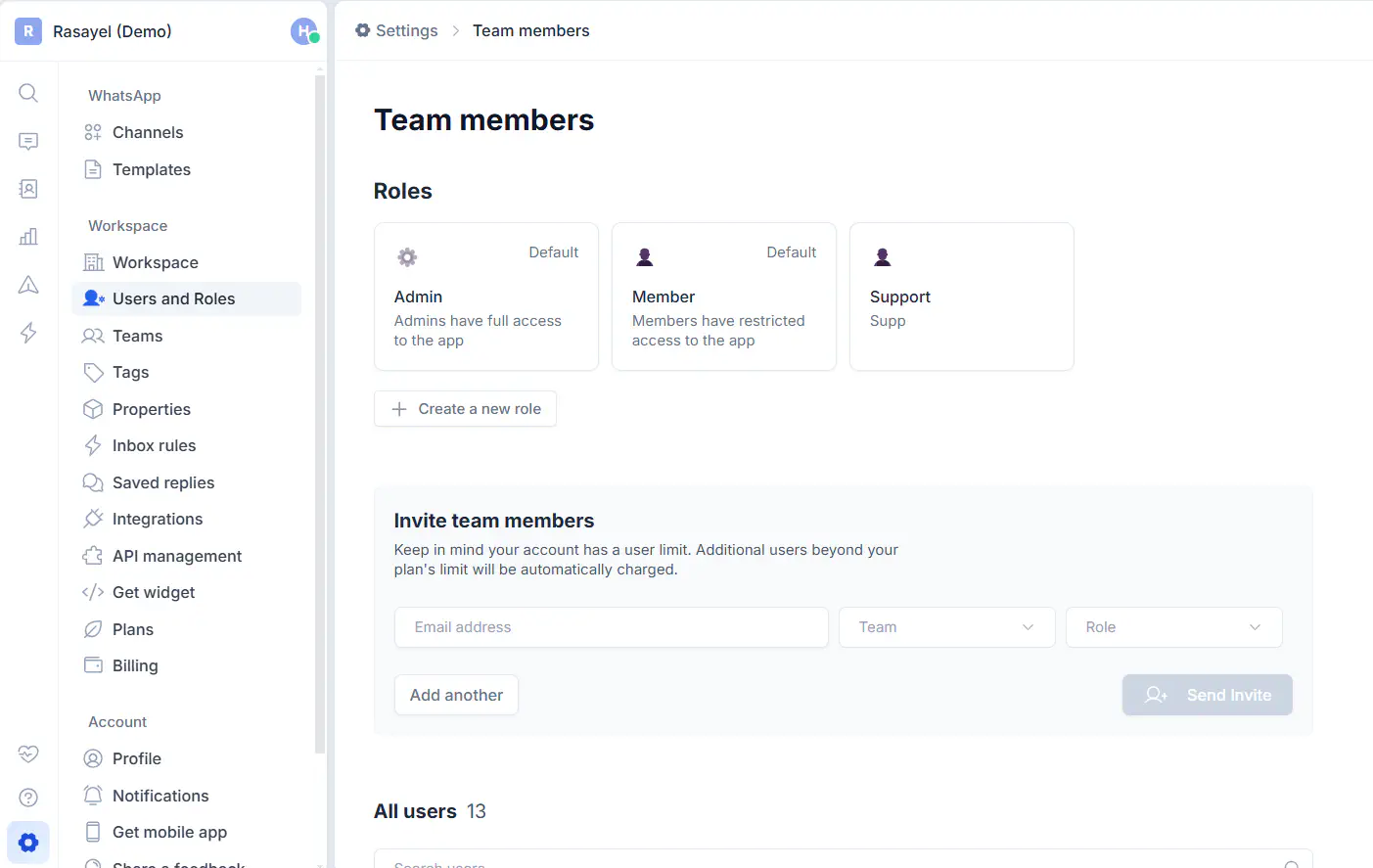Open the help question mark icon
Screen dimensions: 1373x868
(x=28, y=798)
